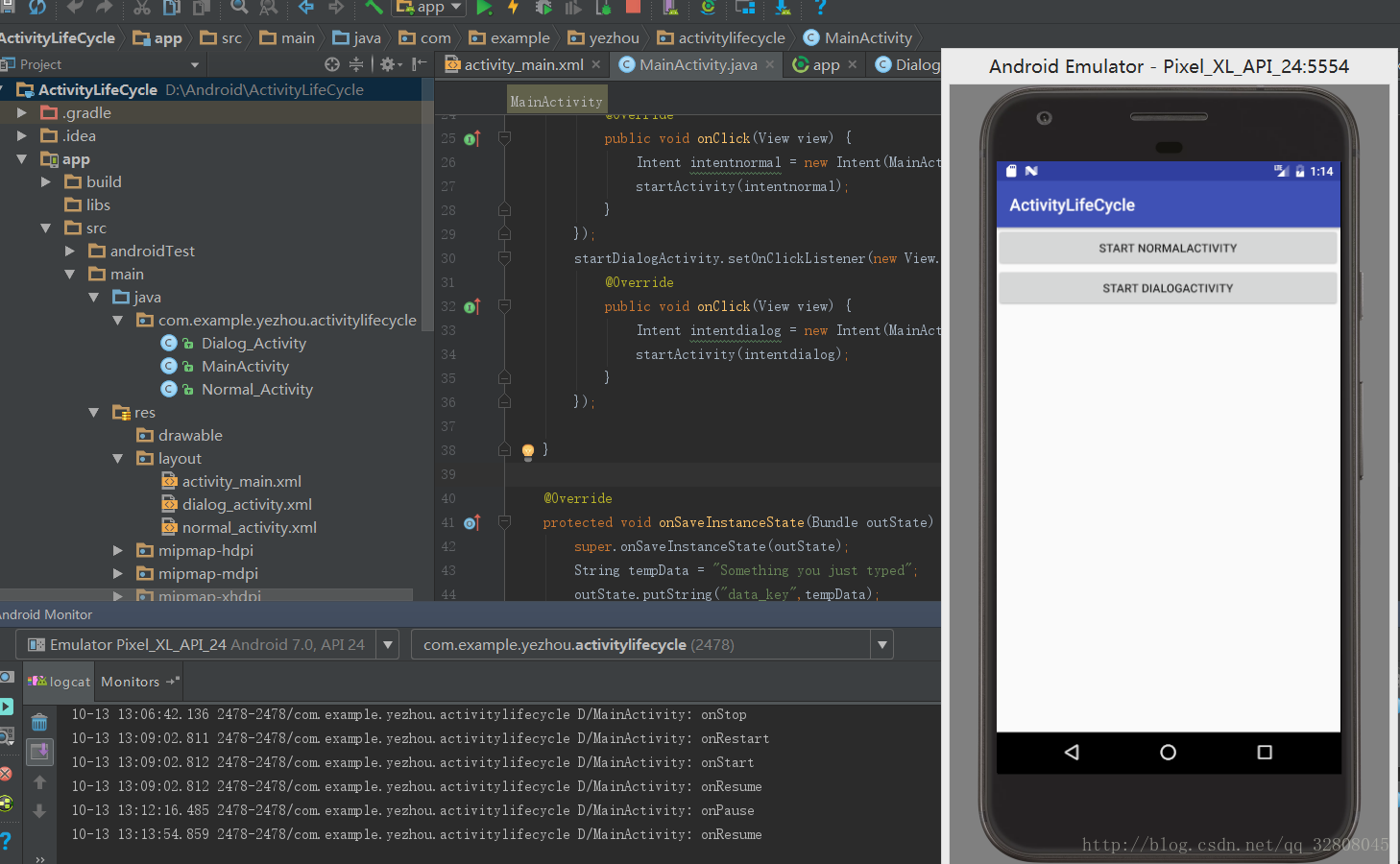
Task: Click the Apply Changes lightning icon
Action: coord(514,8)
